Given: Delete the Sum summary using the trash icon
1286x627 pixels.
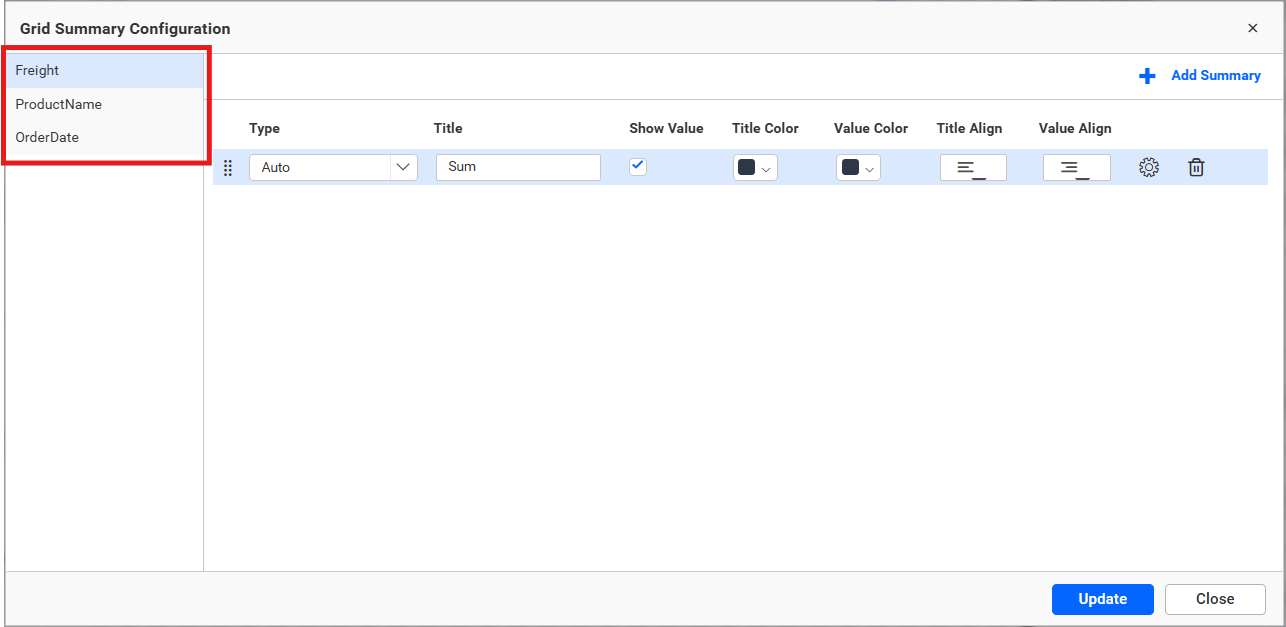Looking at the screenshot, I should (x=1196, y=167).
